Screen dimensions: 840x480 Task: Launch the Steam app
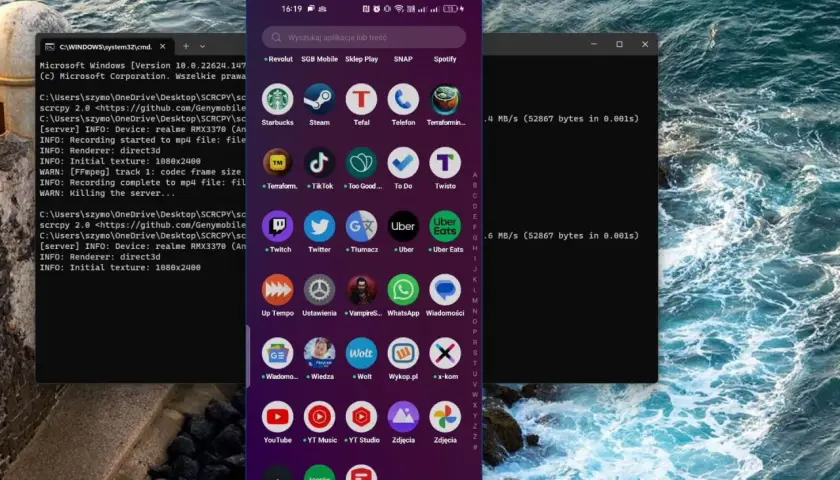pyautogui.click(x=319, y=100)
